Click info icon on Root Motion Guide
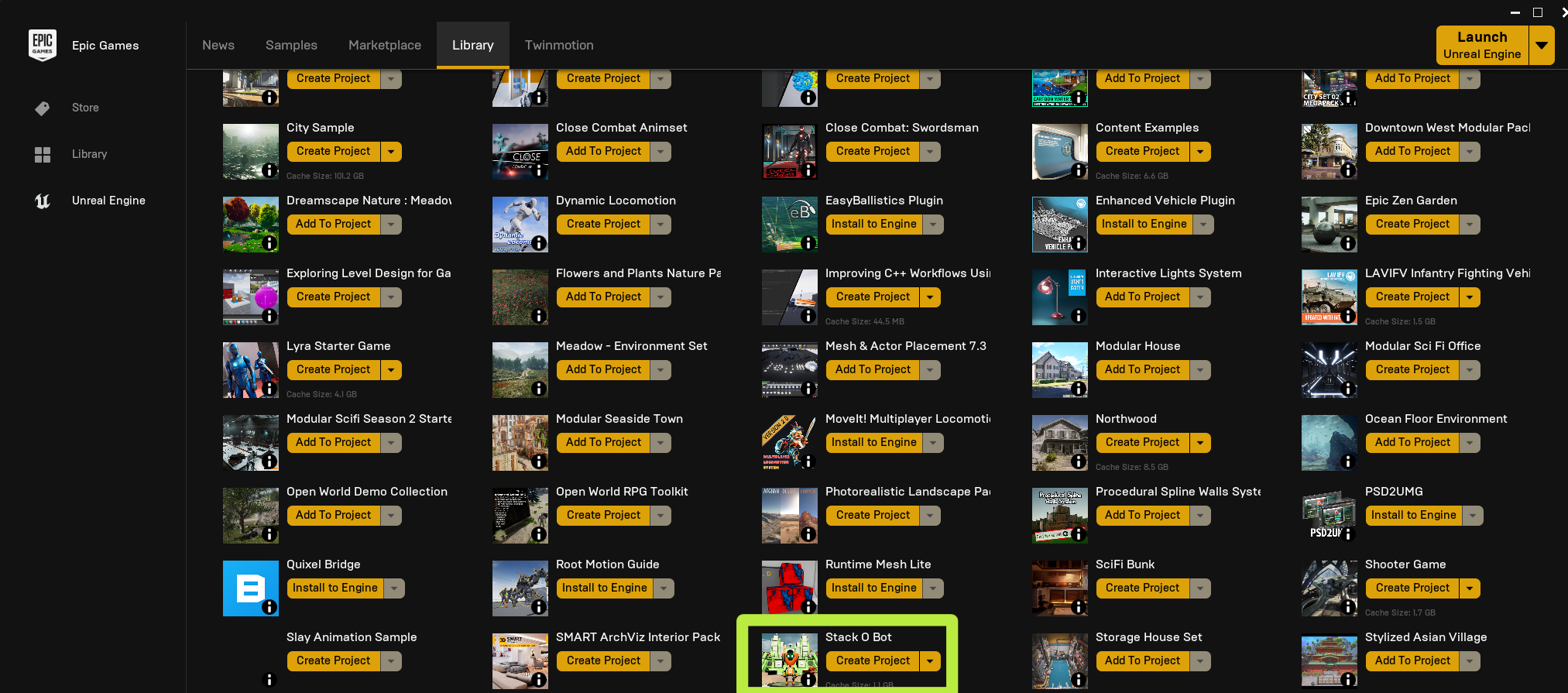The height and width of the screenshot is (693, 1568). (539, 607)
